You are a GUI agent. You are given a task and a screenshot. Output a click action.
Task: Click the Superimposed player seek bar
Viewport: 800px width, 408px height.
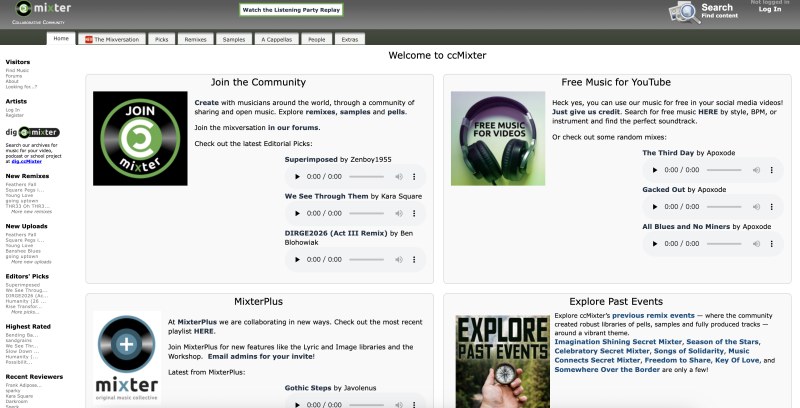click(366, 176)
